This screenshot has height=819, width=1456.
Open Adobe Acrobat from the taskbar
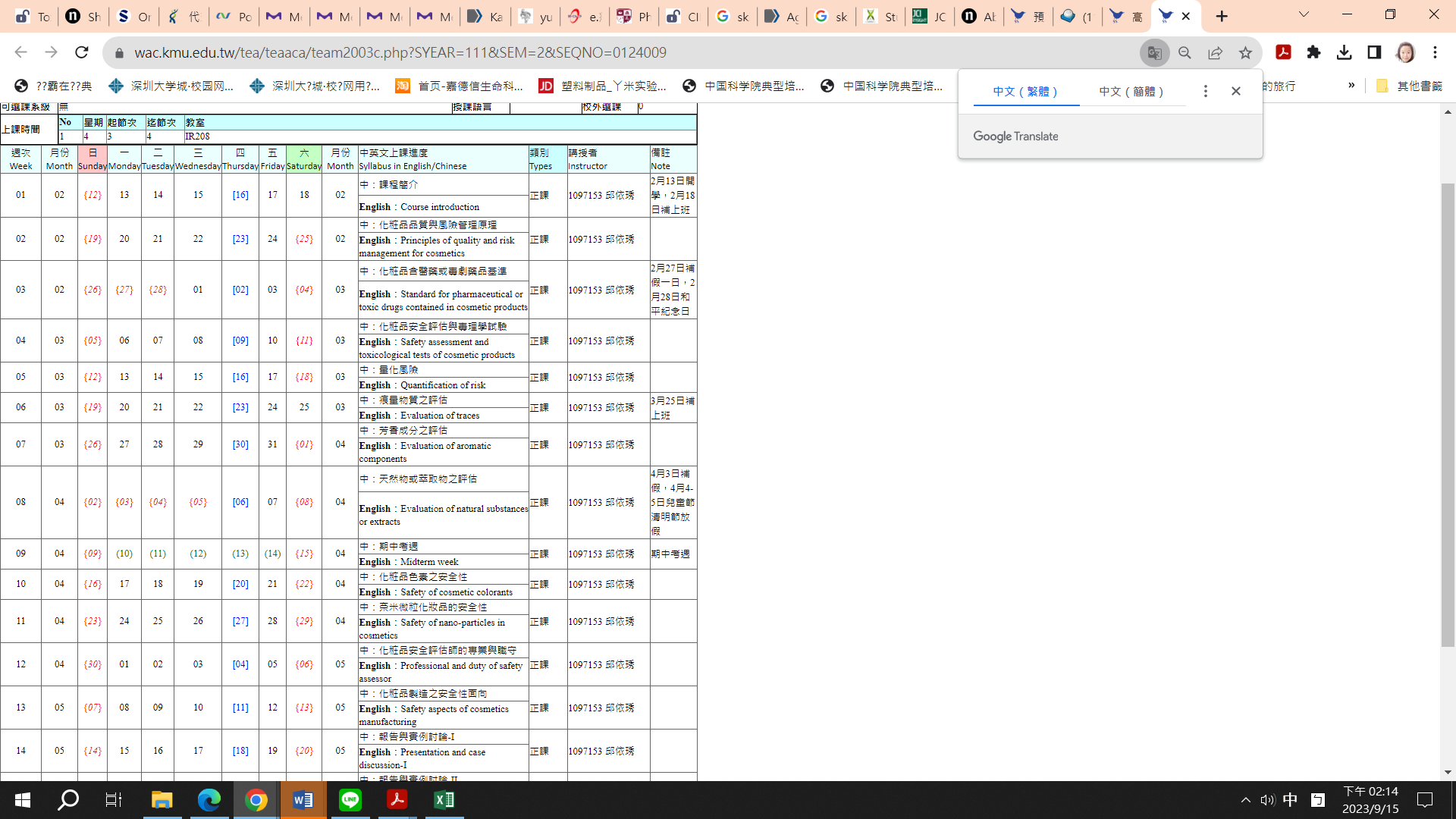(x=397, y=800)
